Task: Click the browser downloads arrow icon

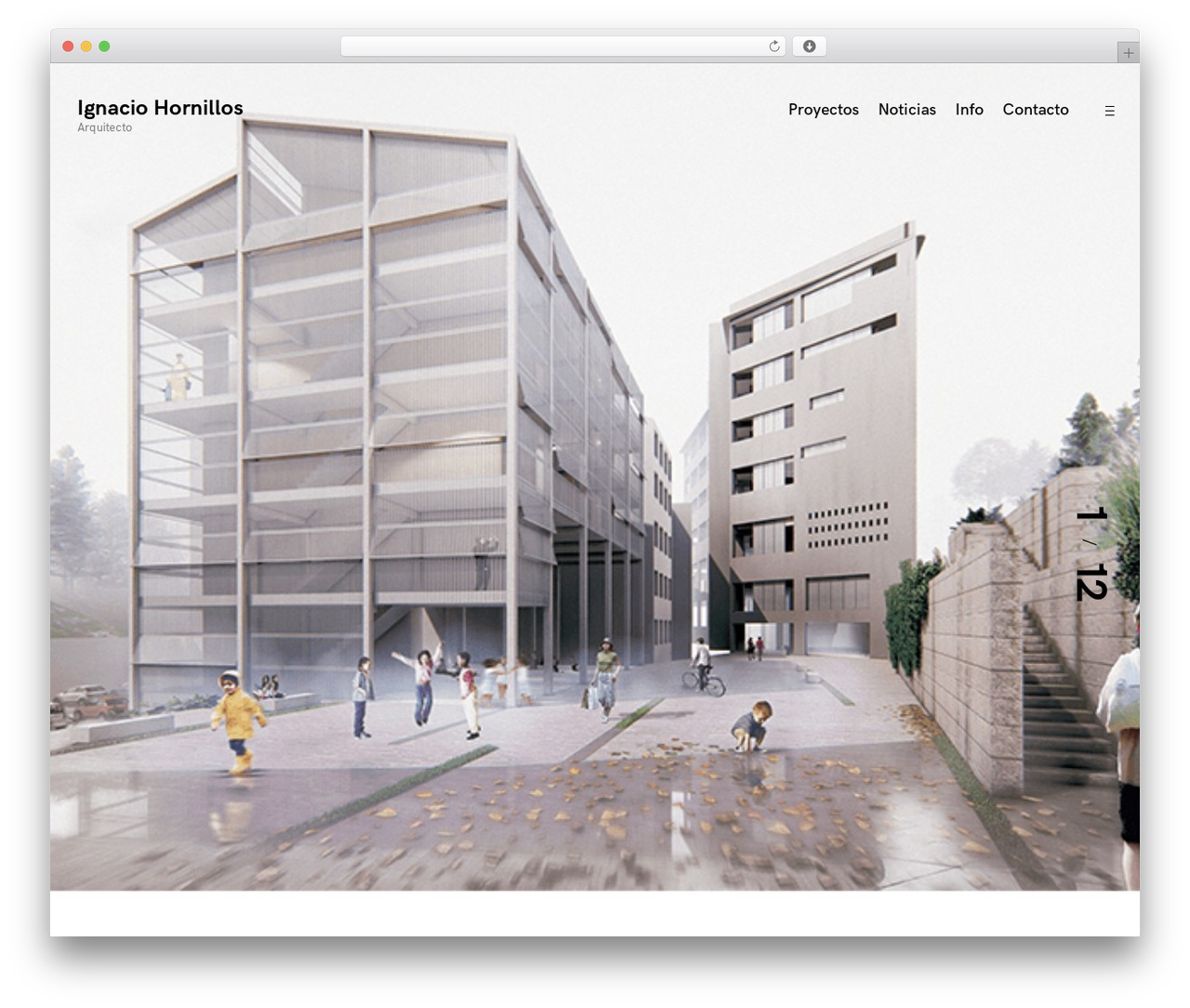Action: point(809,46)
